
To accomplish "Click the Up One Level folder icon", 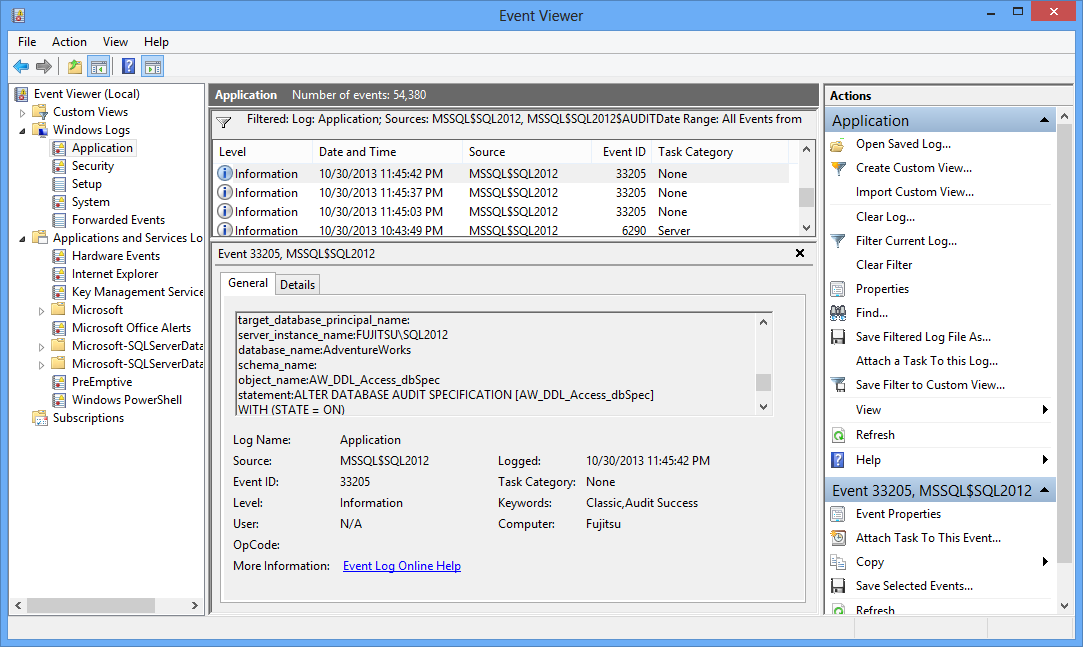I will tap(75, 67).
